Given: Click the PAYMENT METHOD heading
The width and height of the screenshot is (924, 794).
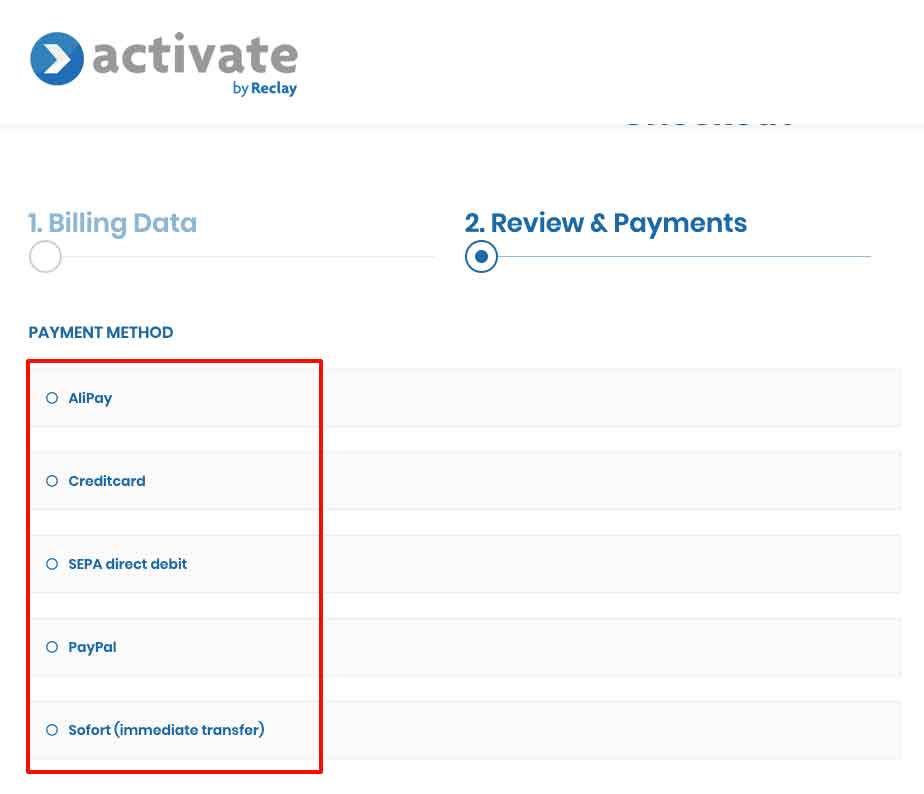Looking at the screenshot, I should [101, 332].
